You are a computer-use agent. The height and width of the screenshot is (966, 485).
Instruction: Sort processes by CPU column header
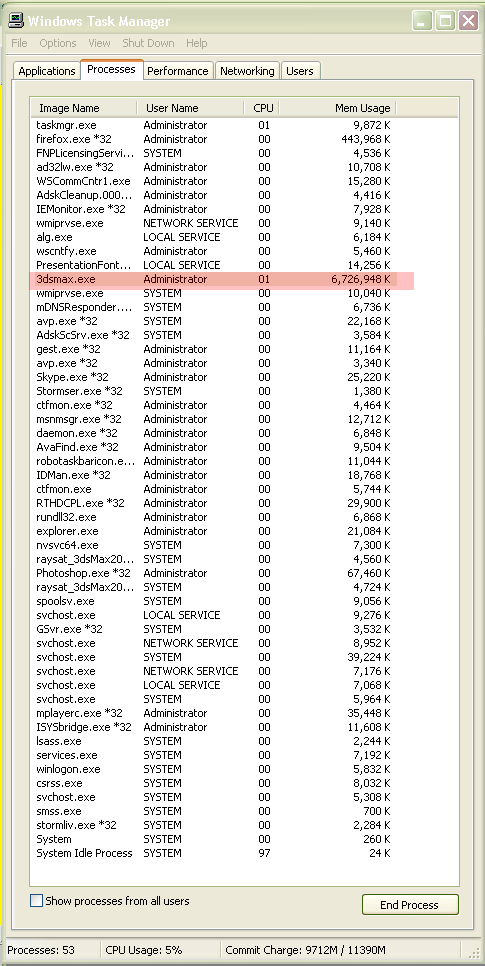(262, 108)
